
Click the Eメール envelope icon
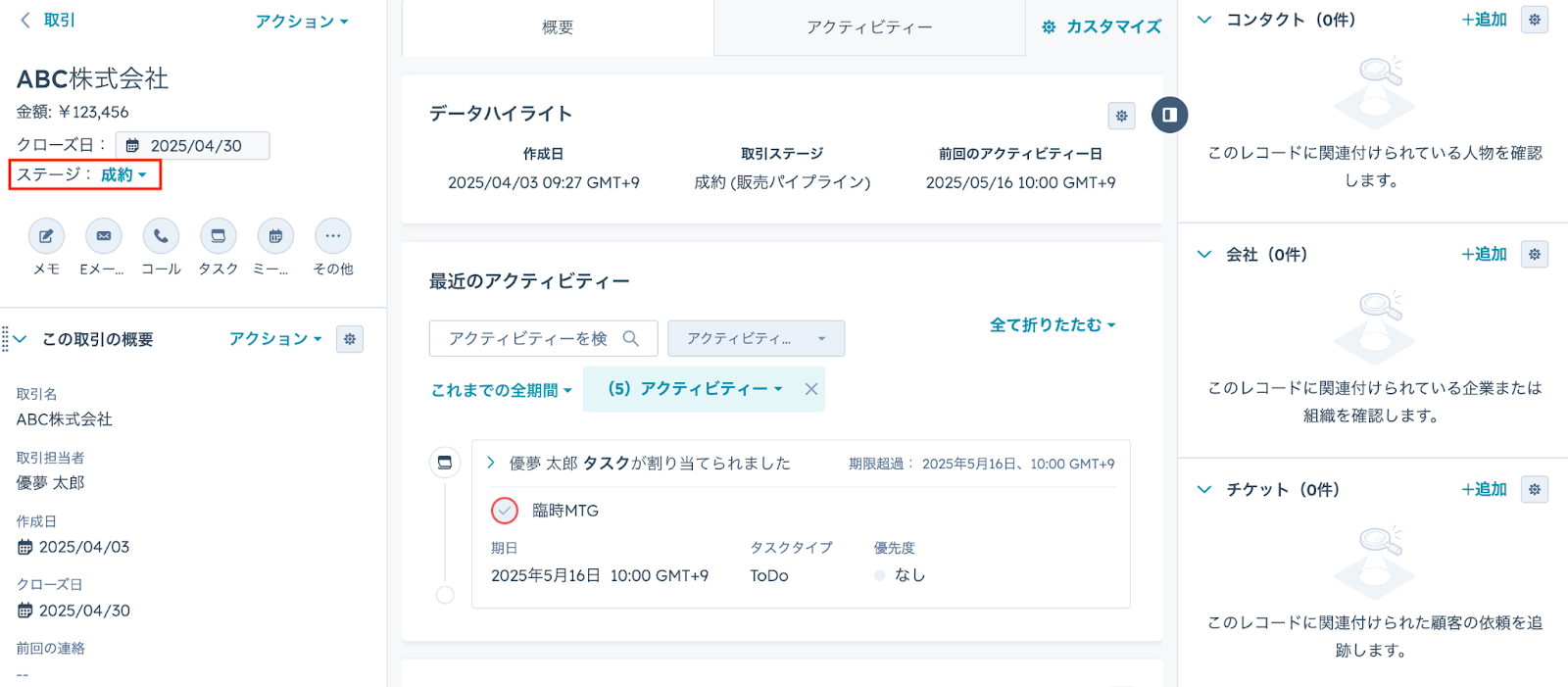(104, 236)
